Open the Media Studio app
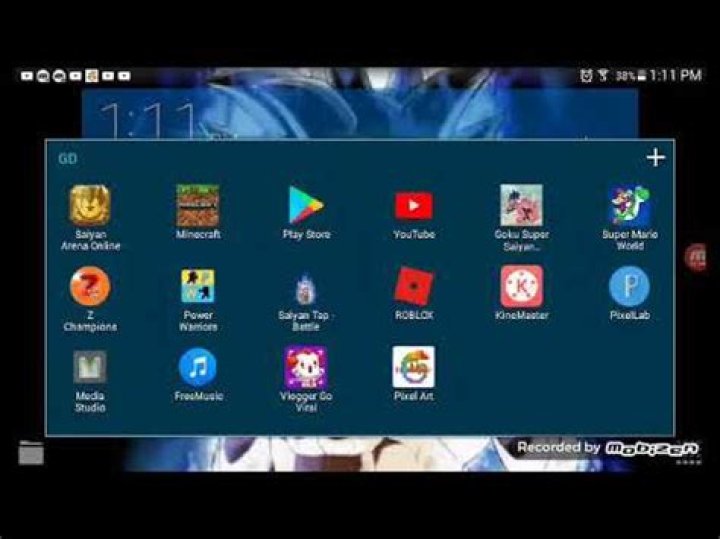 tap(90, 368)
